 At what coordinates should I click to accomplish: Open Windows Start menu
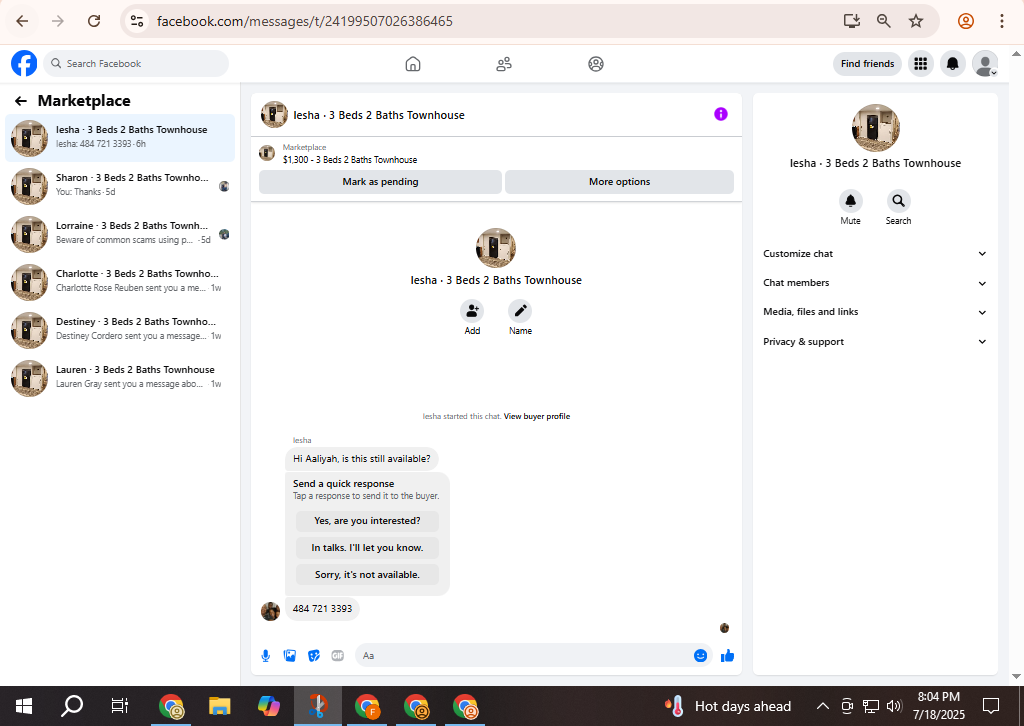pyautogui.click(x=24, y=706)
